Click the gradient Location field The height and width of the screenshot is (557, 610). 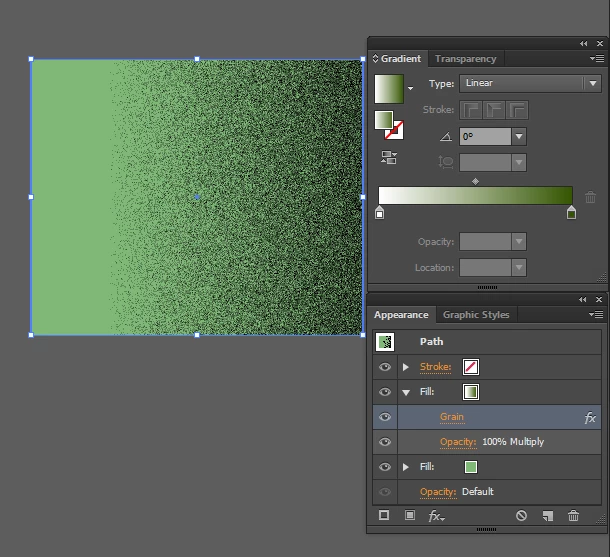485,268
